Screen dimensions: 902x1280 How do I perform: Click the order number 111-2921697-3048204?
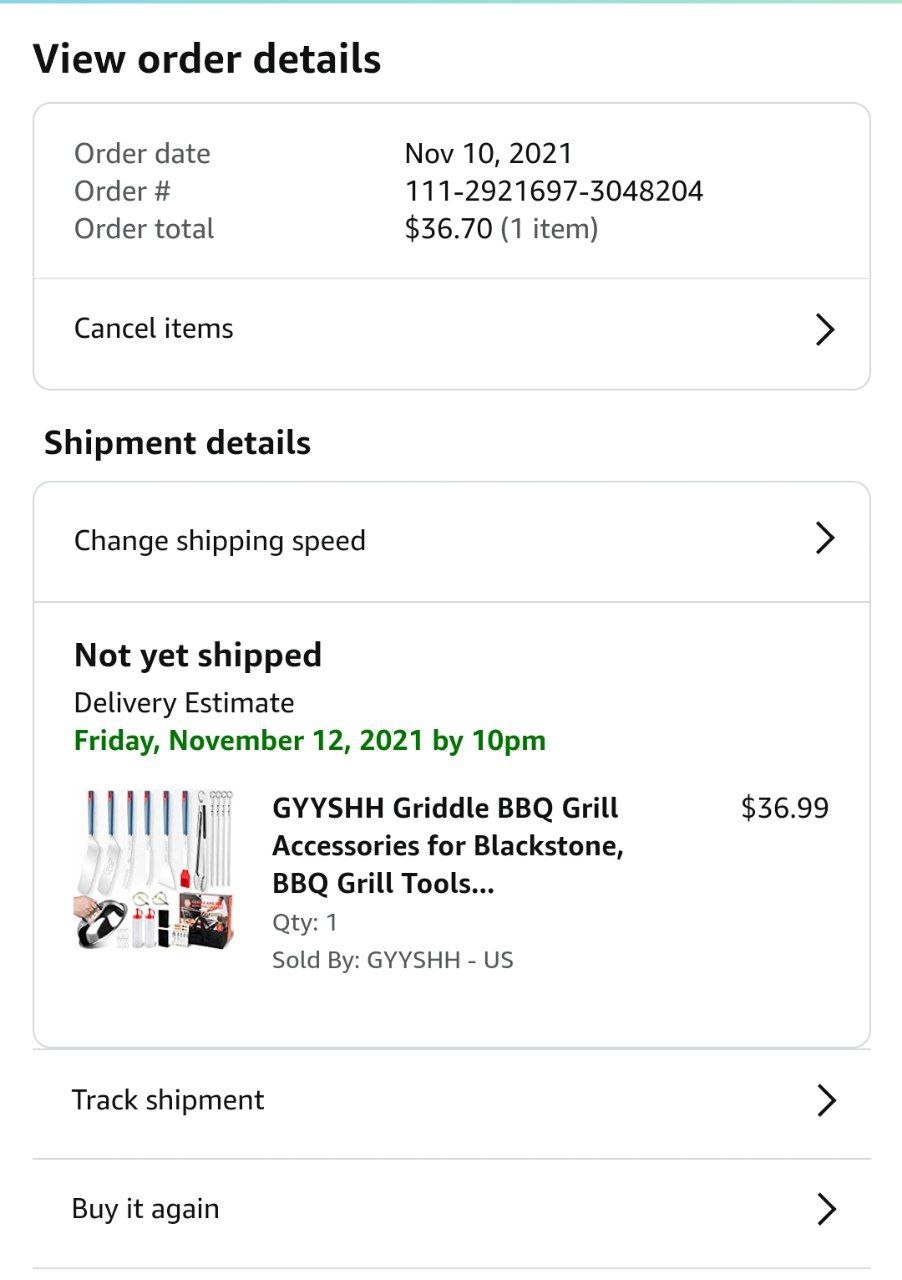(x=554, y=191)
